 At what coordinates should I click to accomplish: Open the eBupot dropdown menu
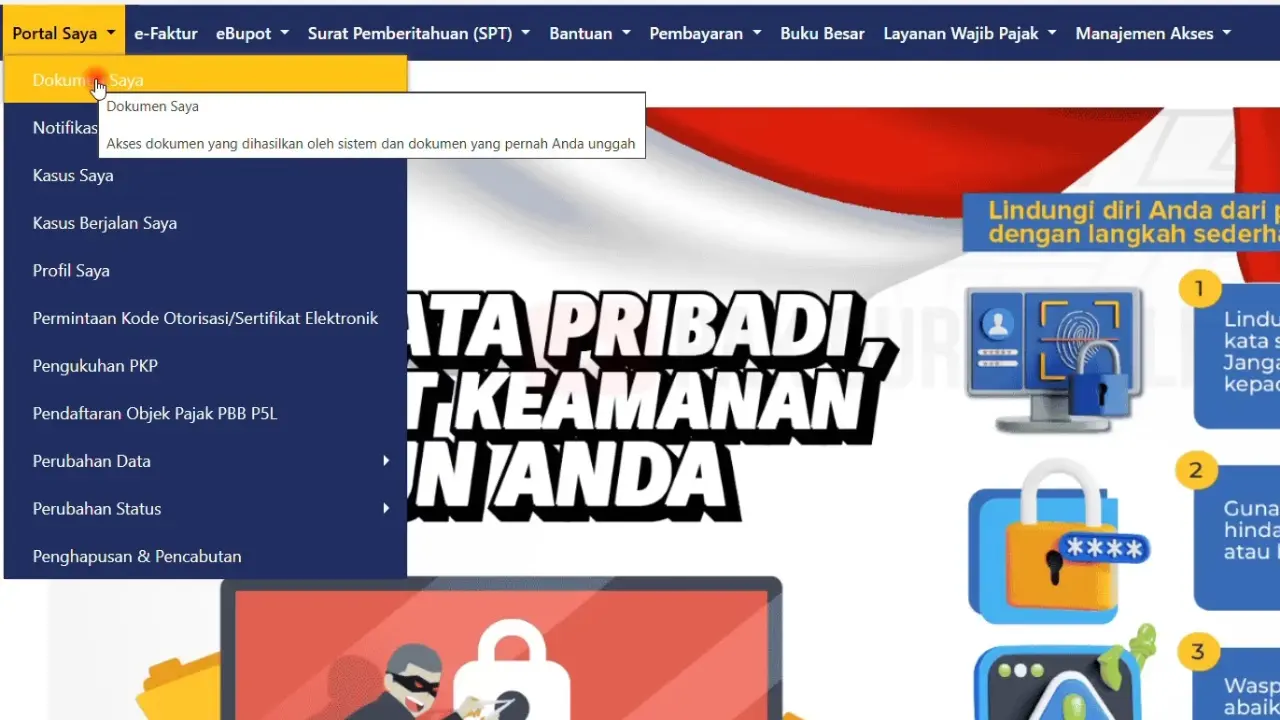[244, 32]
